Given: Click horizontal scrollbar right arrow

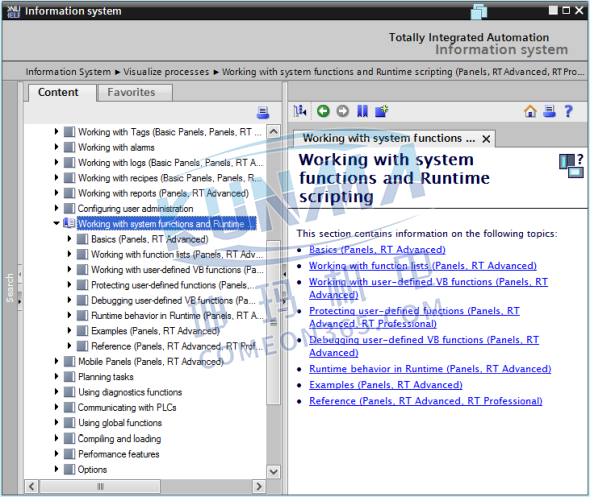Looking at the screenshot, I should coord(259,486).
